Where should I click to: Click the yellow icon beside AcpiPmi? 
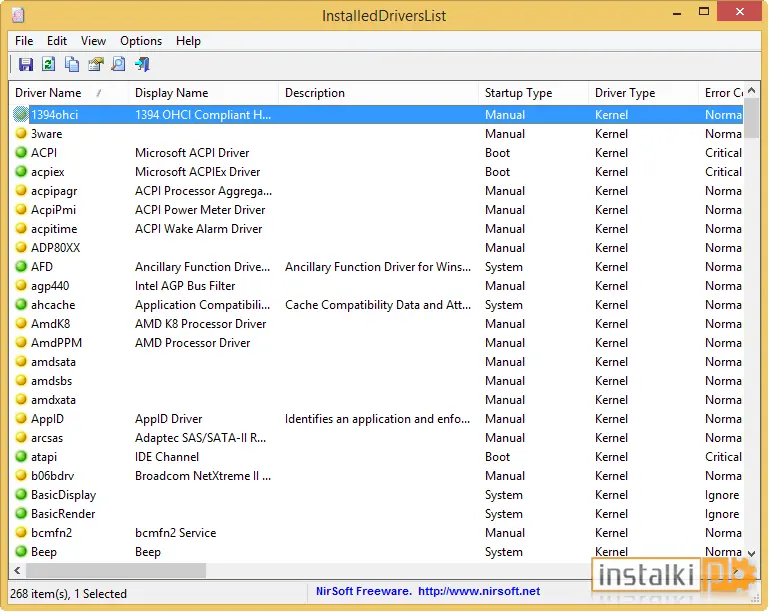[21, 209]
